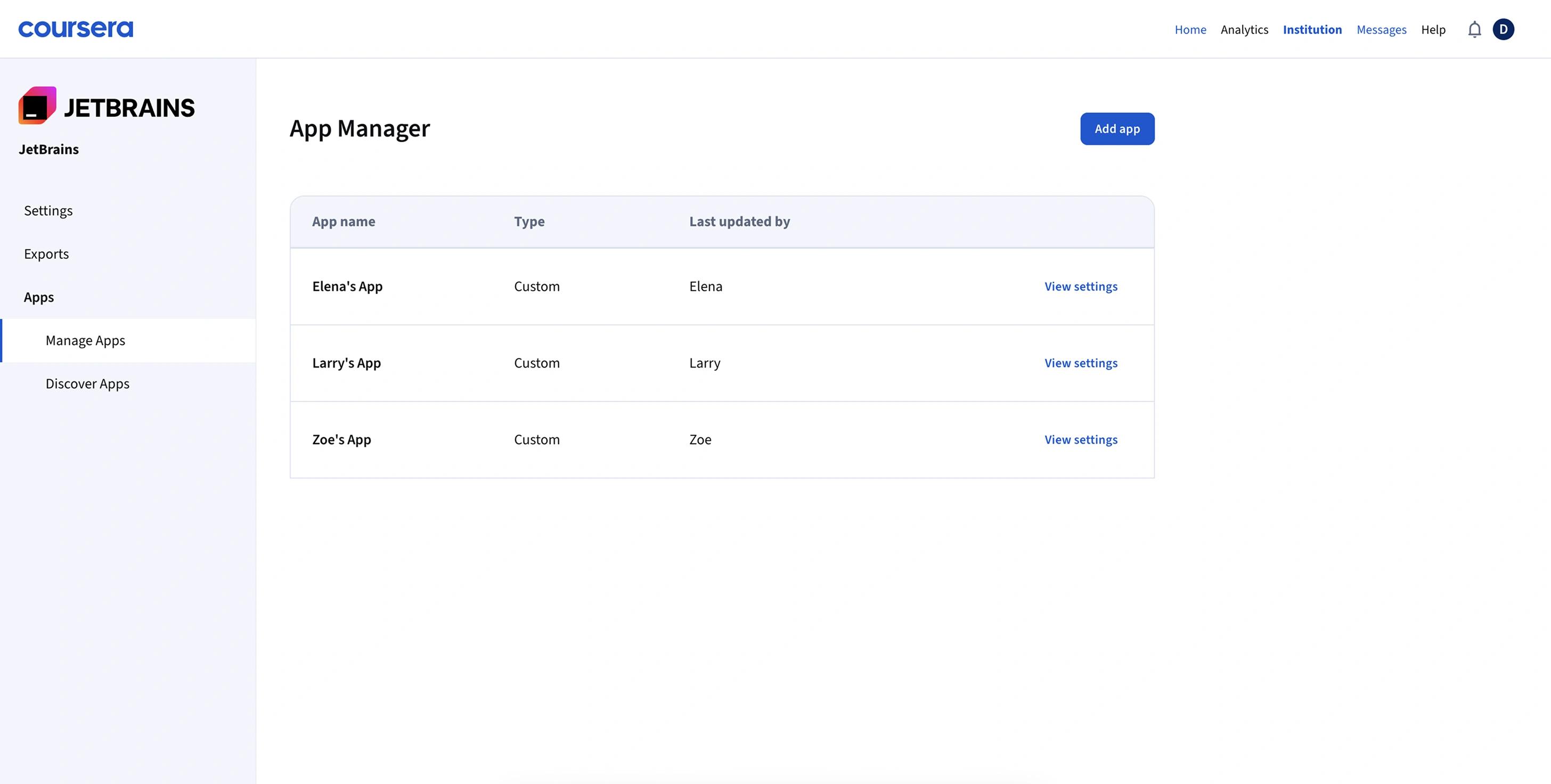Click the updater name Larry
The width and height of the screenshot is (1551, 784).
click(705, 363)
